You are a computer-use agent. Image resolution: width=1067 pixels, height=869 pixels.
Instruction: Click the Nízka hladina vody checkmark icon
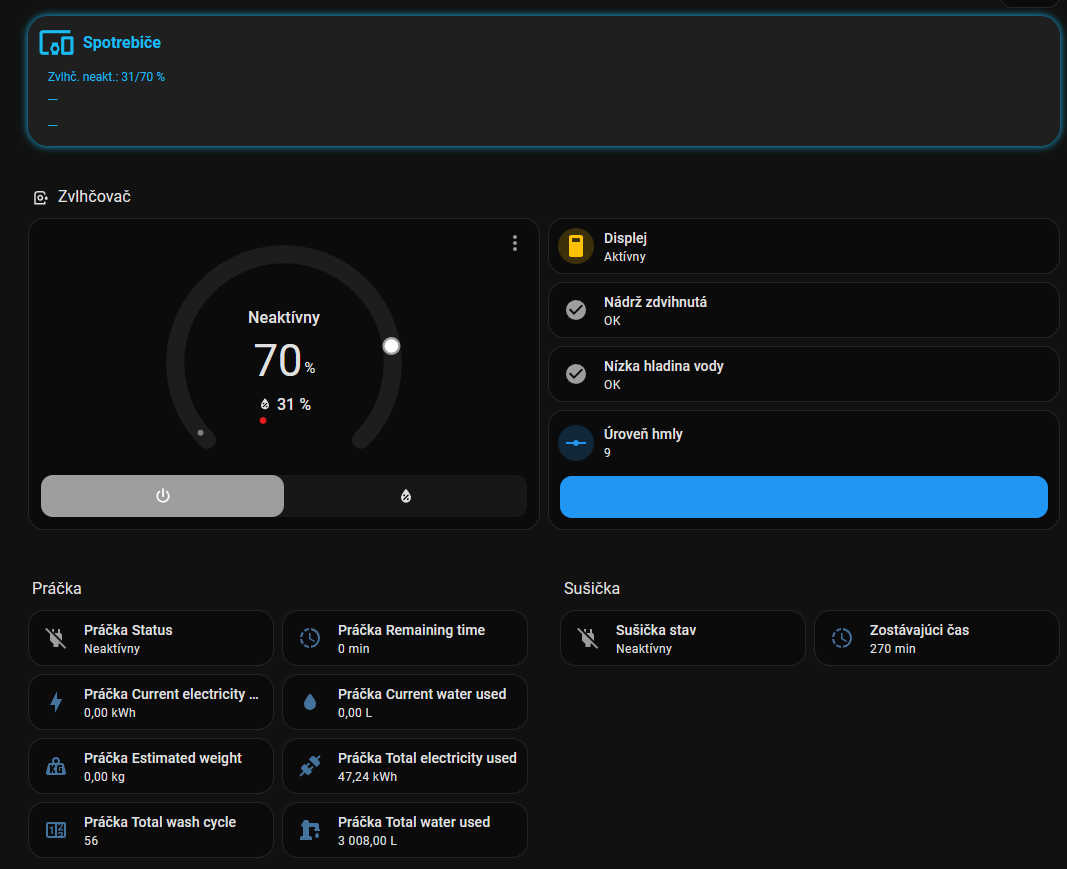point(576,374)
